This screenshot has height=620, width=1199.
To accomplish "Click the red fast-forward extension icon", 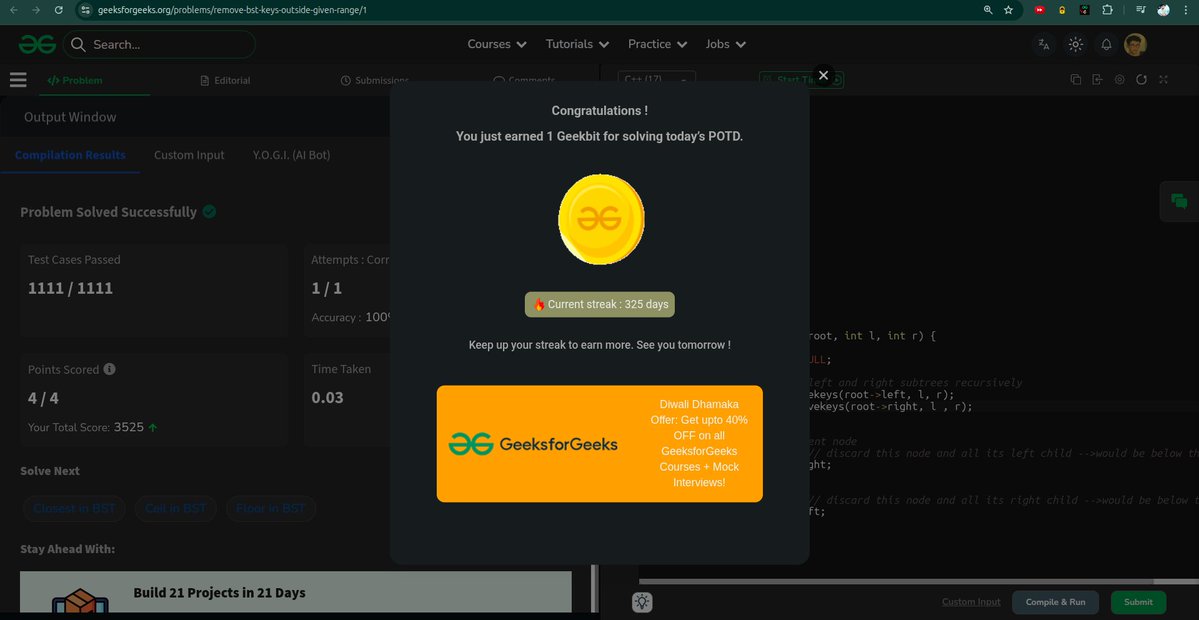I will [x=1039, y=10].
